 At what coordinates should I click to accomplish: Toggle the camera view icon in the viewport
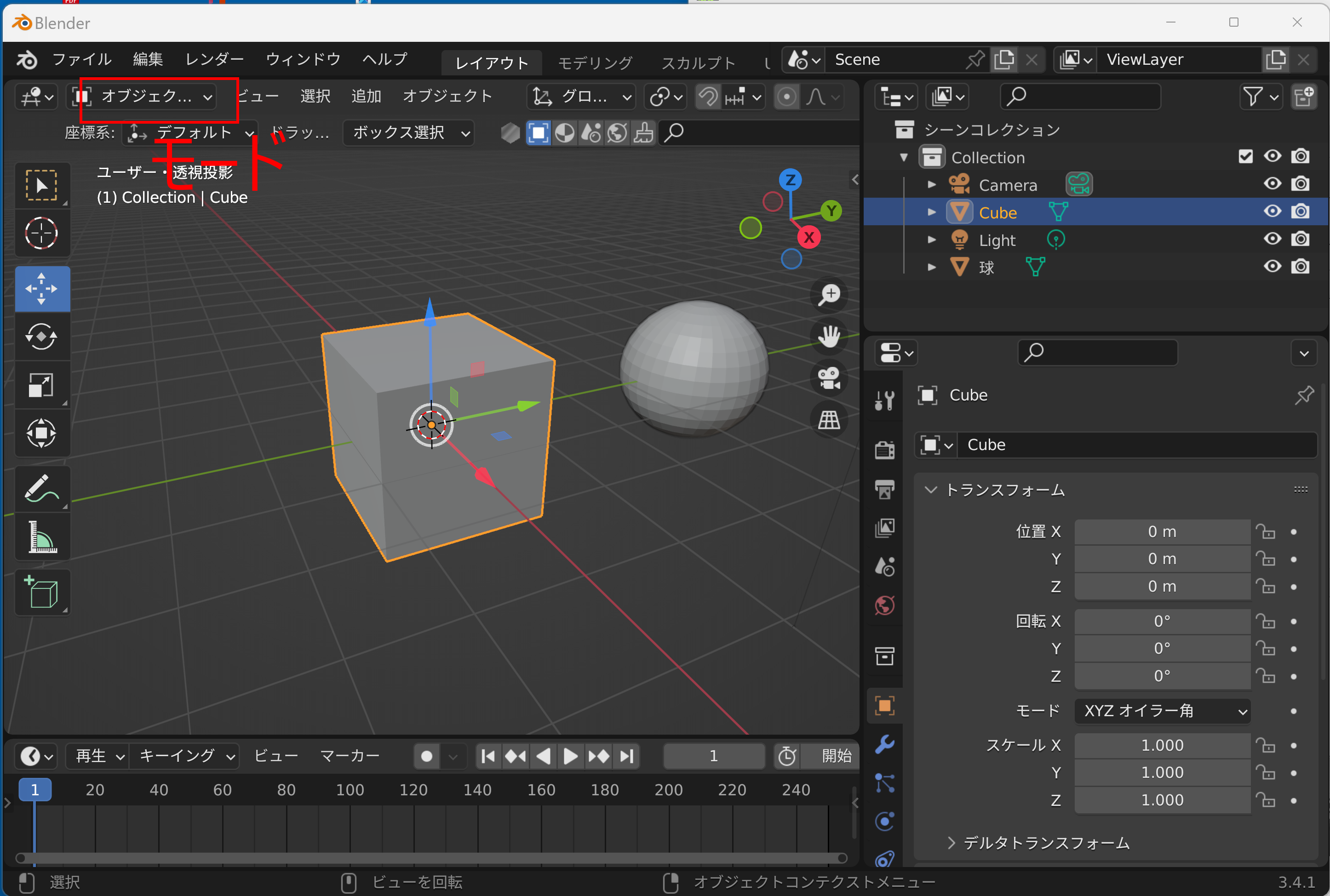(x=829, y=378)
